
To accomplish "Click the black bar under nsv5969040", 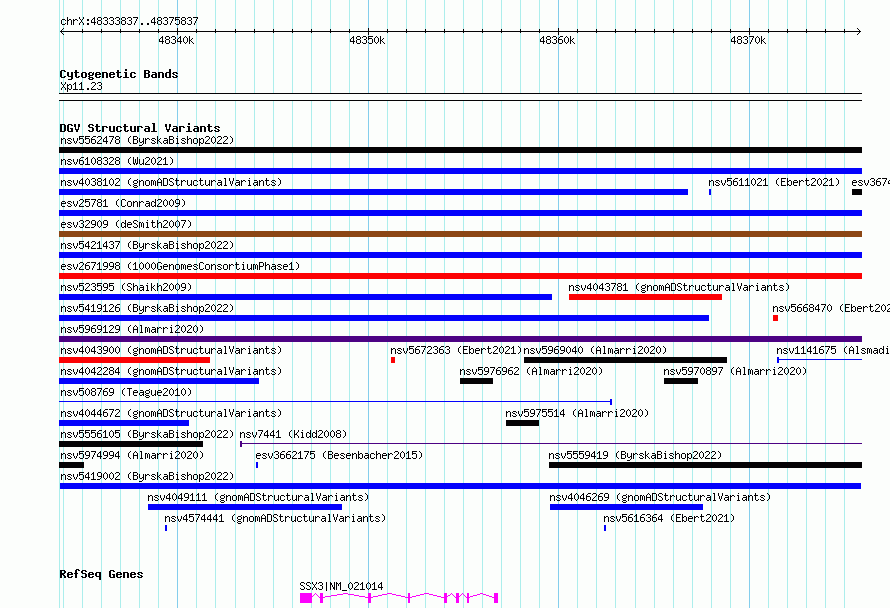I will (x=625, y=360).
